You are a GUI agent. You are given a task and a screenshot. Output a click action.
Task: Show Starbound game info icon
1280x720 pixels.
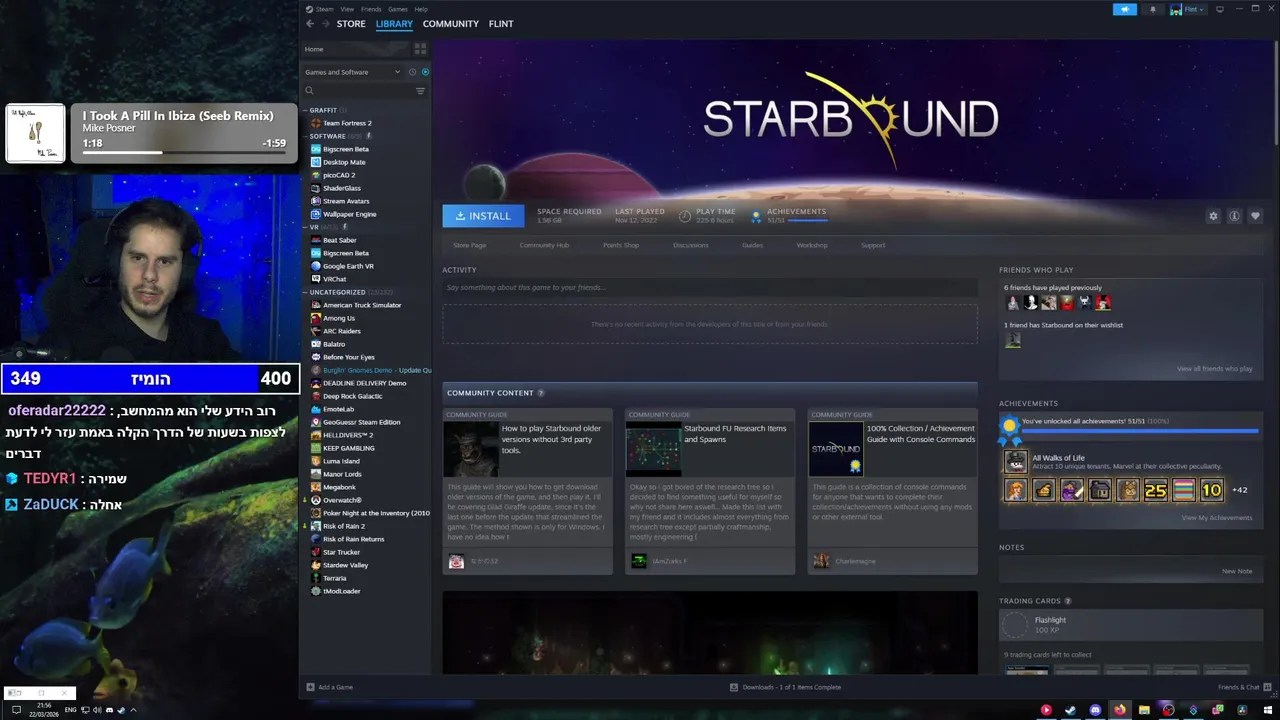1234,216
